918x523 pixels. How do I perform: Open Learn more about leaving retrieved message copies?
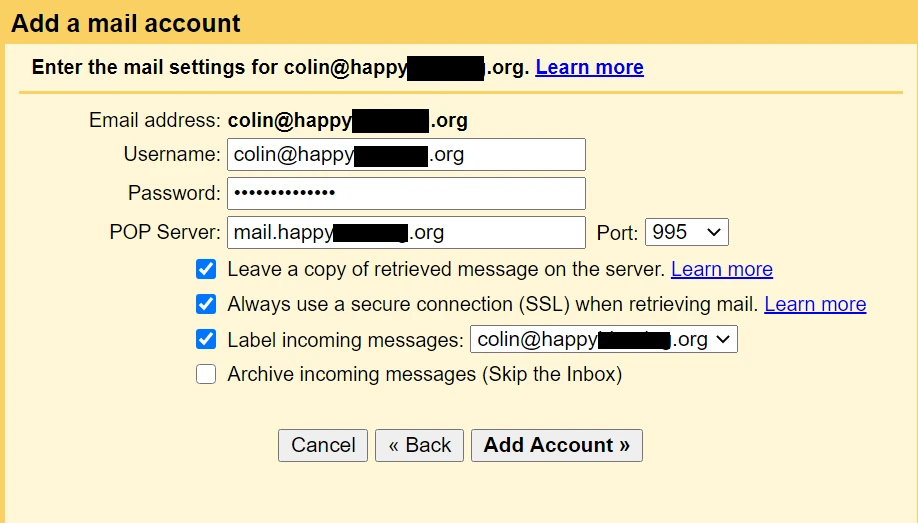click(x=721, y=269)
